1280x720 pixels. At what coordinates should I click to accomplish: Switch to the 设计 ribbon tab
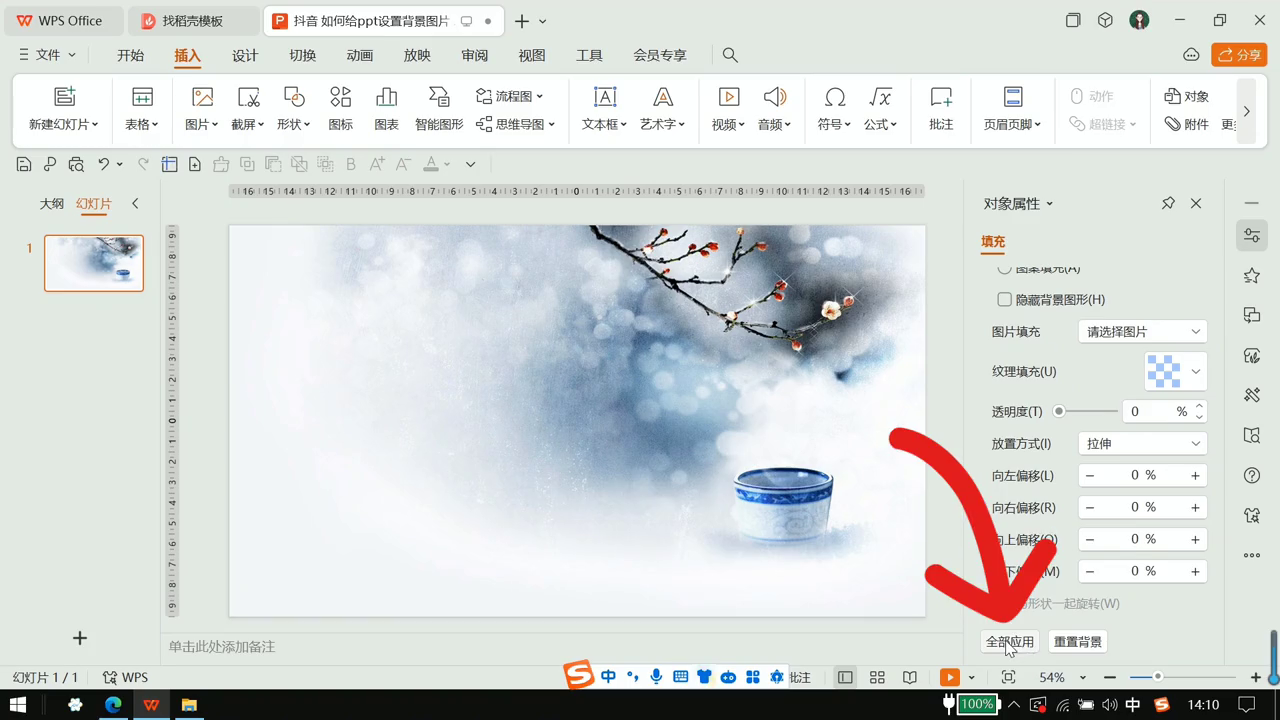(244, 55)
